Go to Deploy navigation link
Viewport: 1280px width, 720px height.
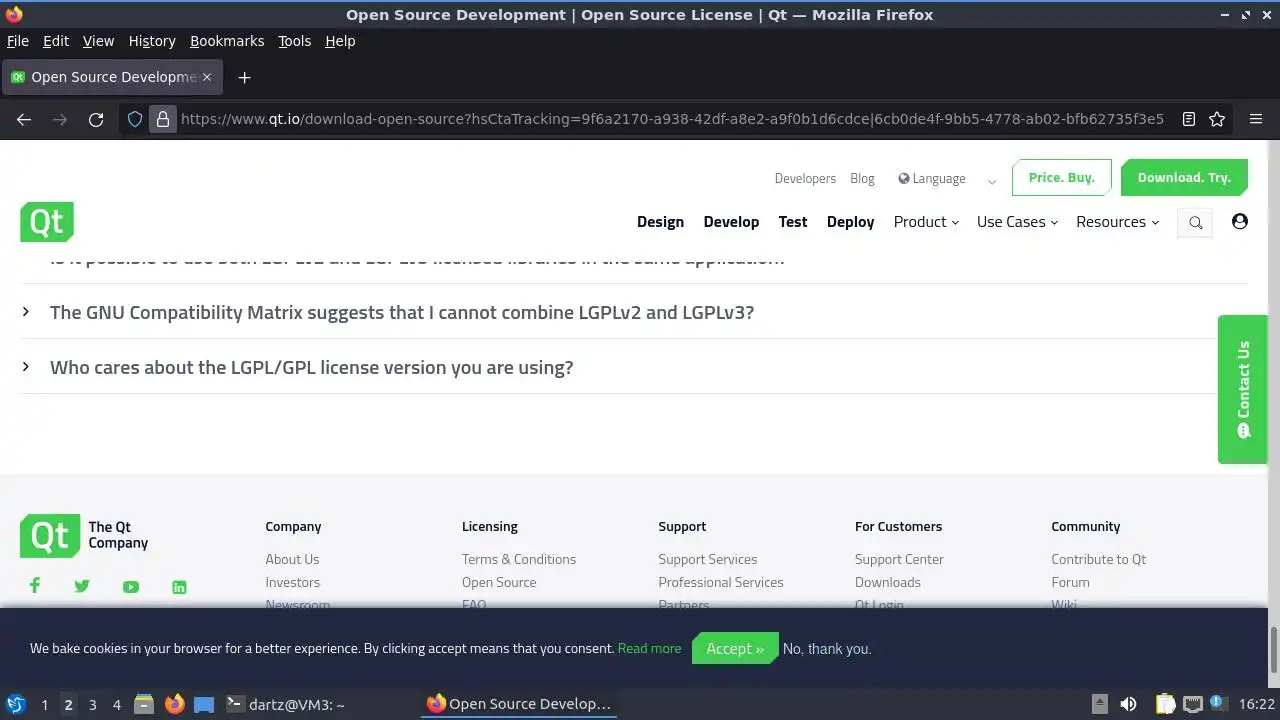[x=850, y=222]
